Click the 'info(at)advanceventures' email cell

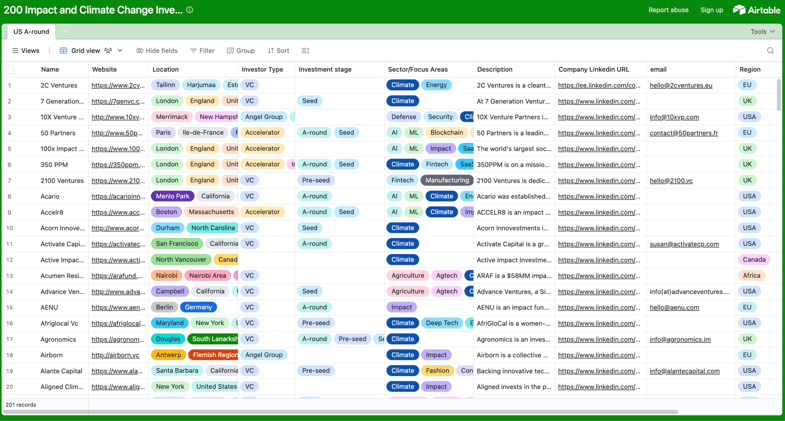click(689, 291)
